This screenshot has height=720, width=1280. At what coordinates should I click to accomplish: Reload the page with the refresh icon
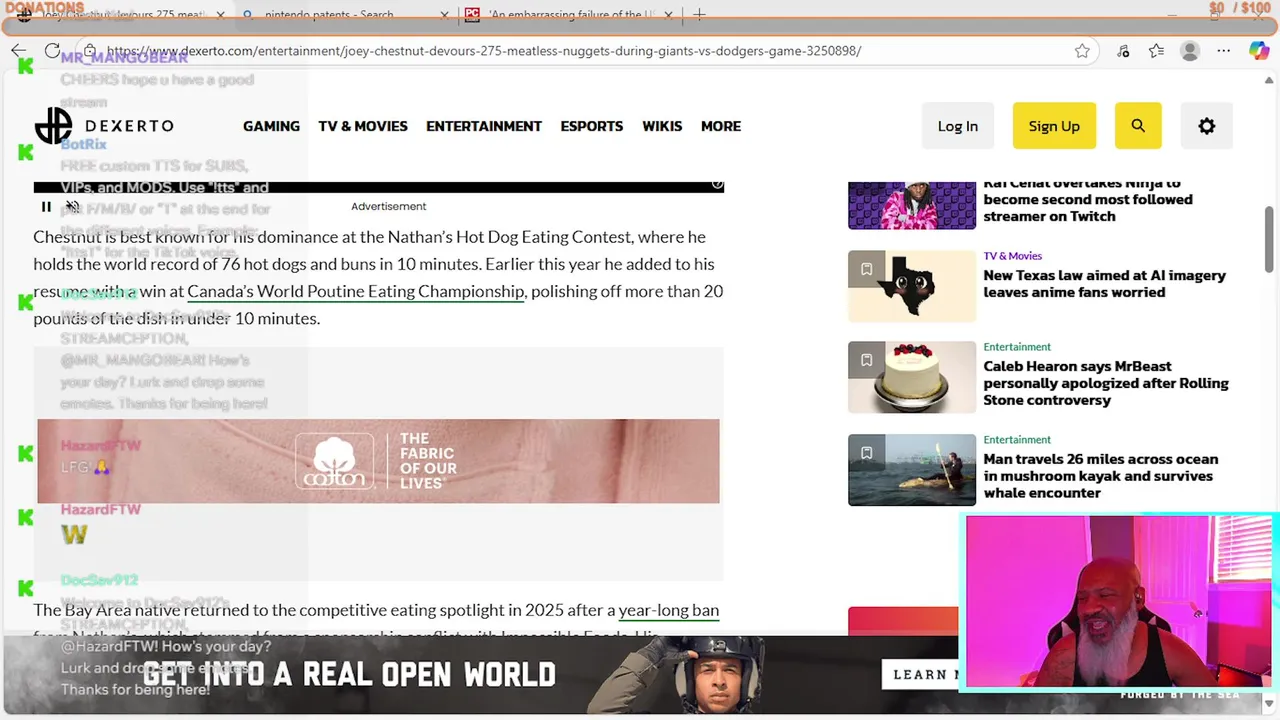52,50
